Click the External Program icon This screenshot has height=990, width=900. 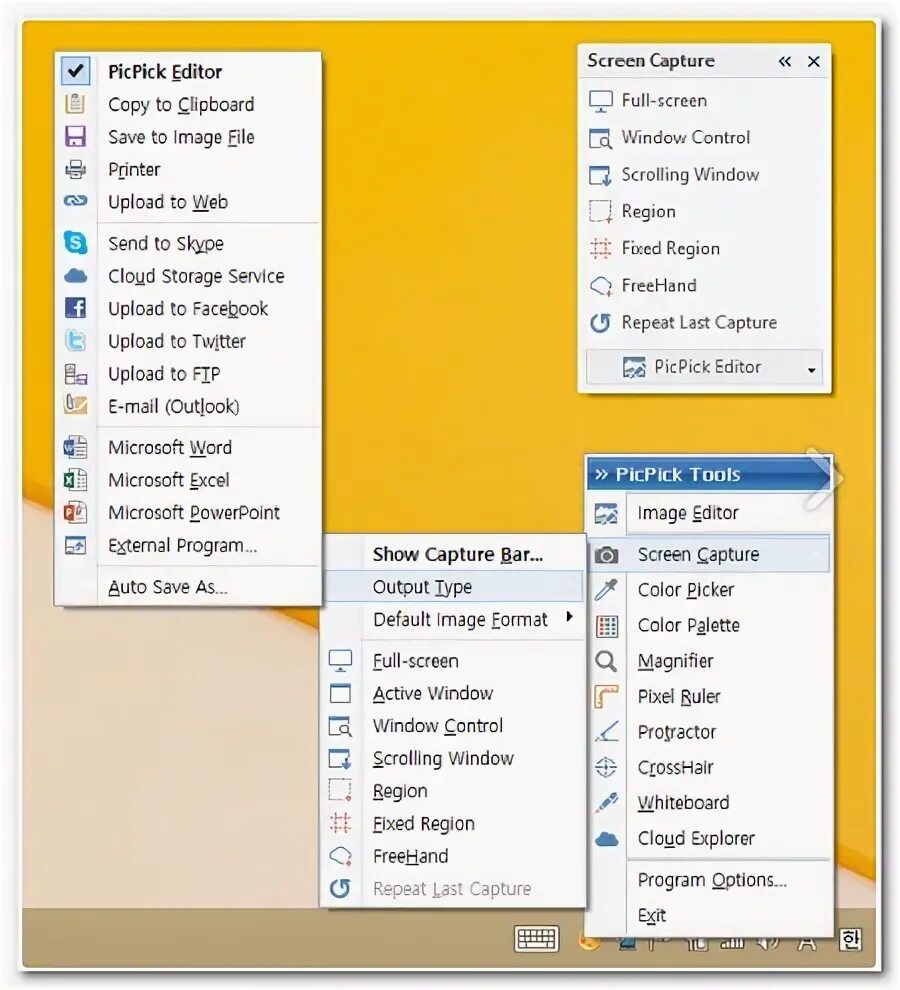[x=75, y=546]
